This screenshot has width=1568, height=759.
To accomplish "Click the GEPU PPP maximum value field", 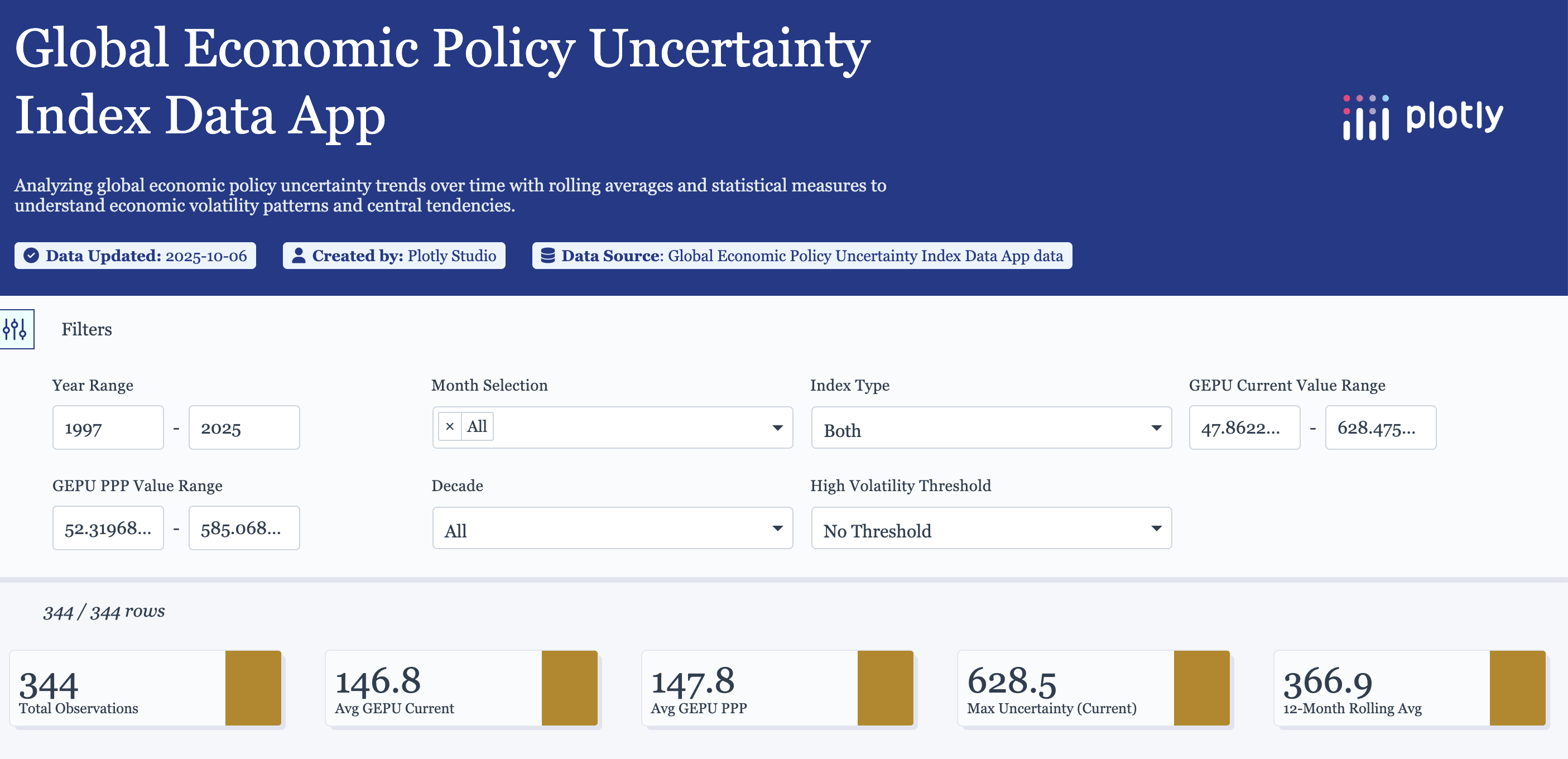I will (243, 529).
